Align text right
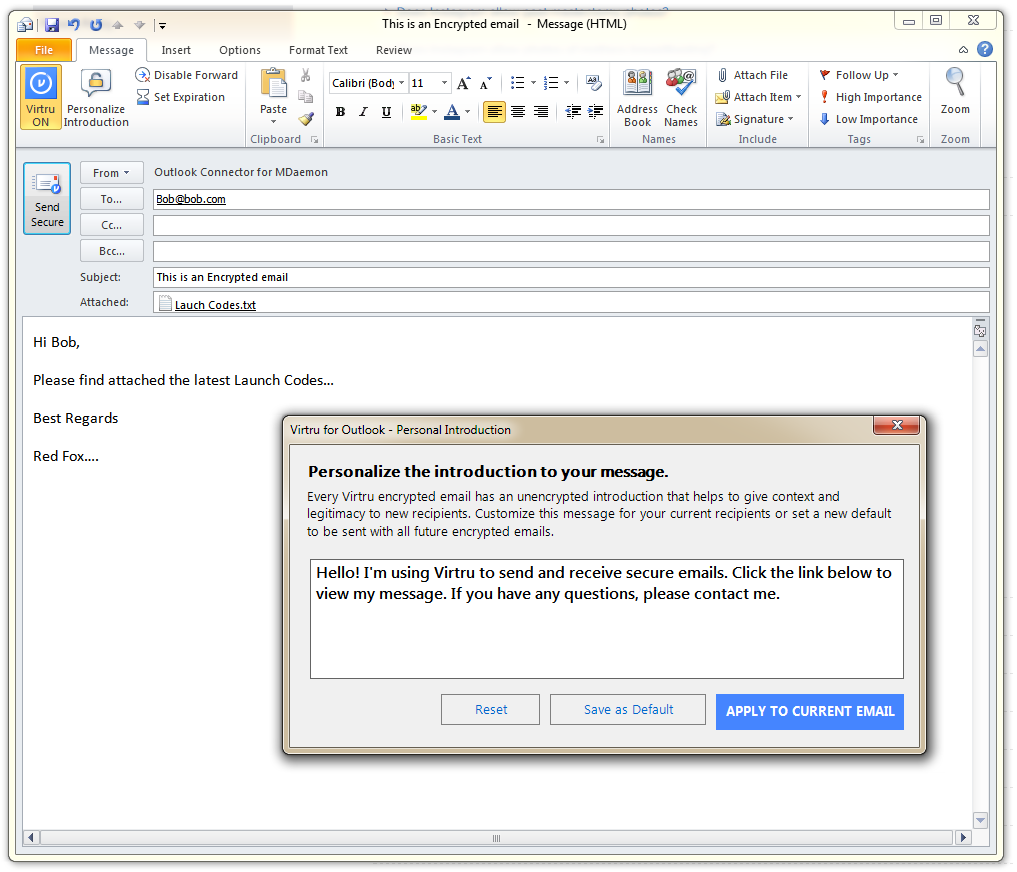1017x872 pixels. 541,112
